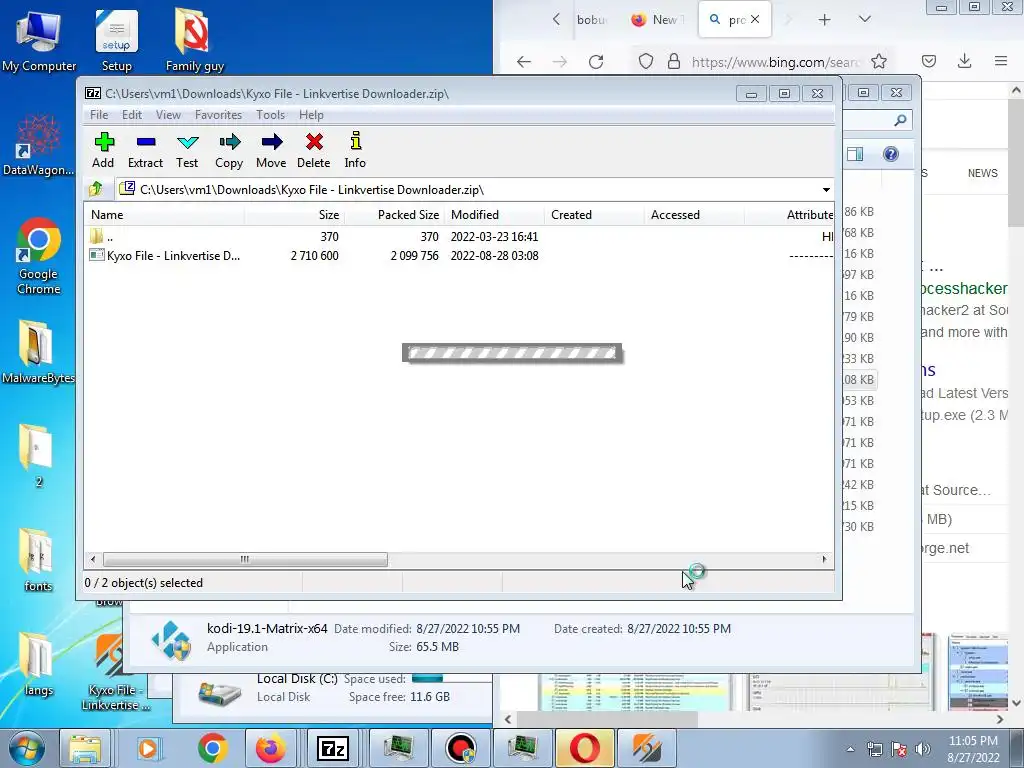Click the 2022-08-28 03:08 modified date

click(x=494, y=255)
